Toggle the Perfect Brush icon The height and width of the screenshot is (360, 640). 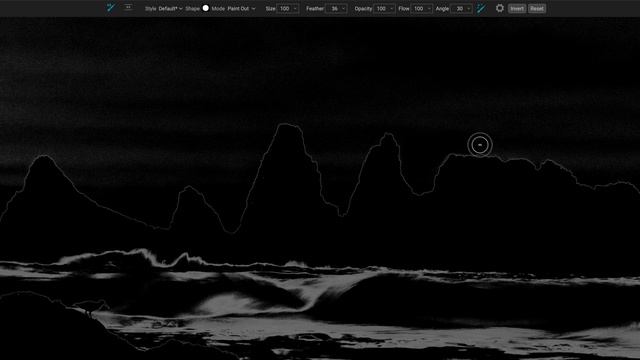(482, 8)
